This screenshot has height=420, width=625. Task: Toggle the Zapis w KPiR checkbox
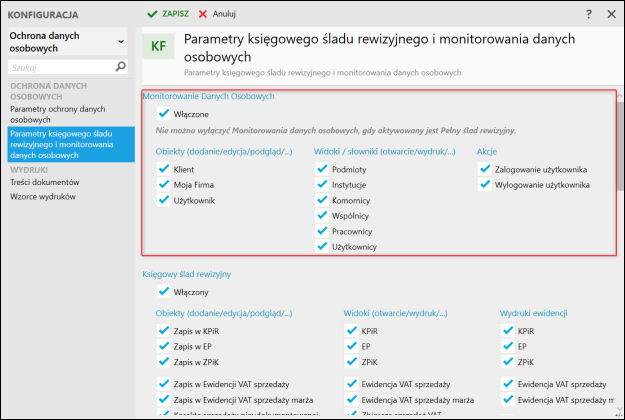[x=164, y=330]
